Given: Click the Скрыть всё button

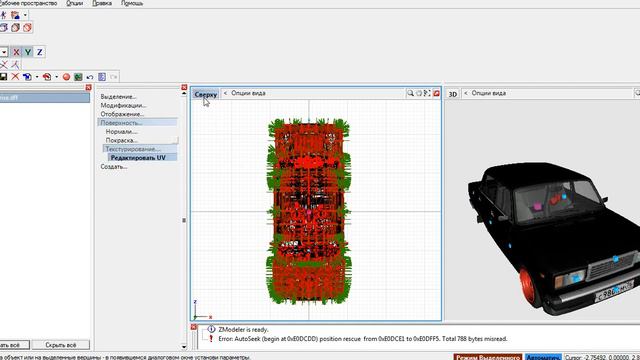Looking at the screenshot, I should click(61, 345).
